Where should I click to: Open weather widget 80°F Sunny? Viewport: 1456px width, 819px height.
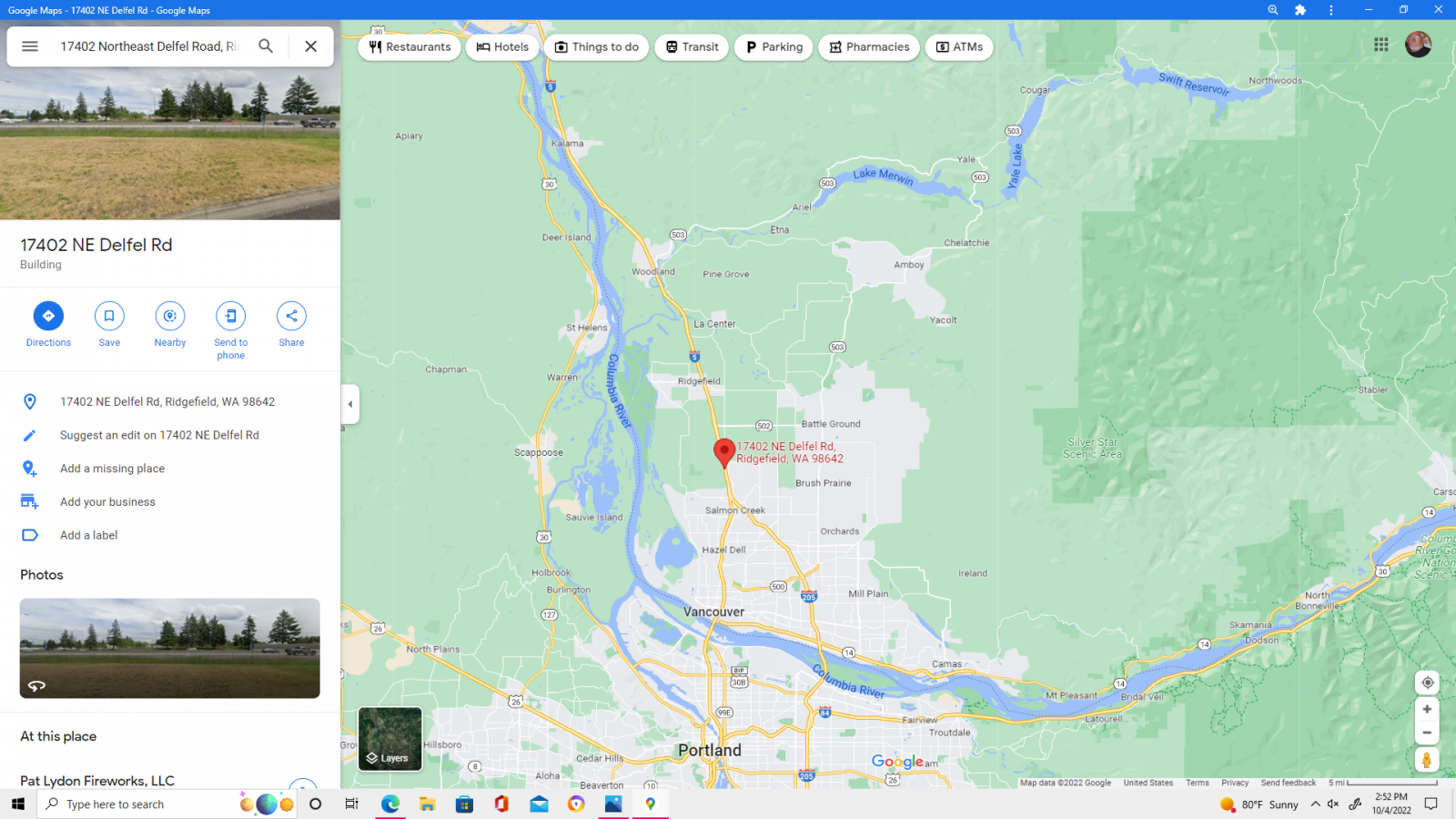pos(1259,804)
